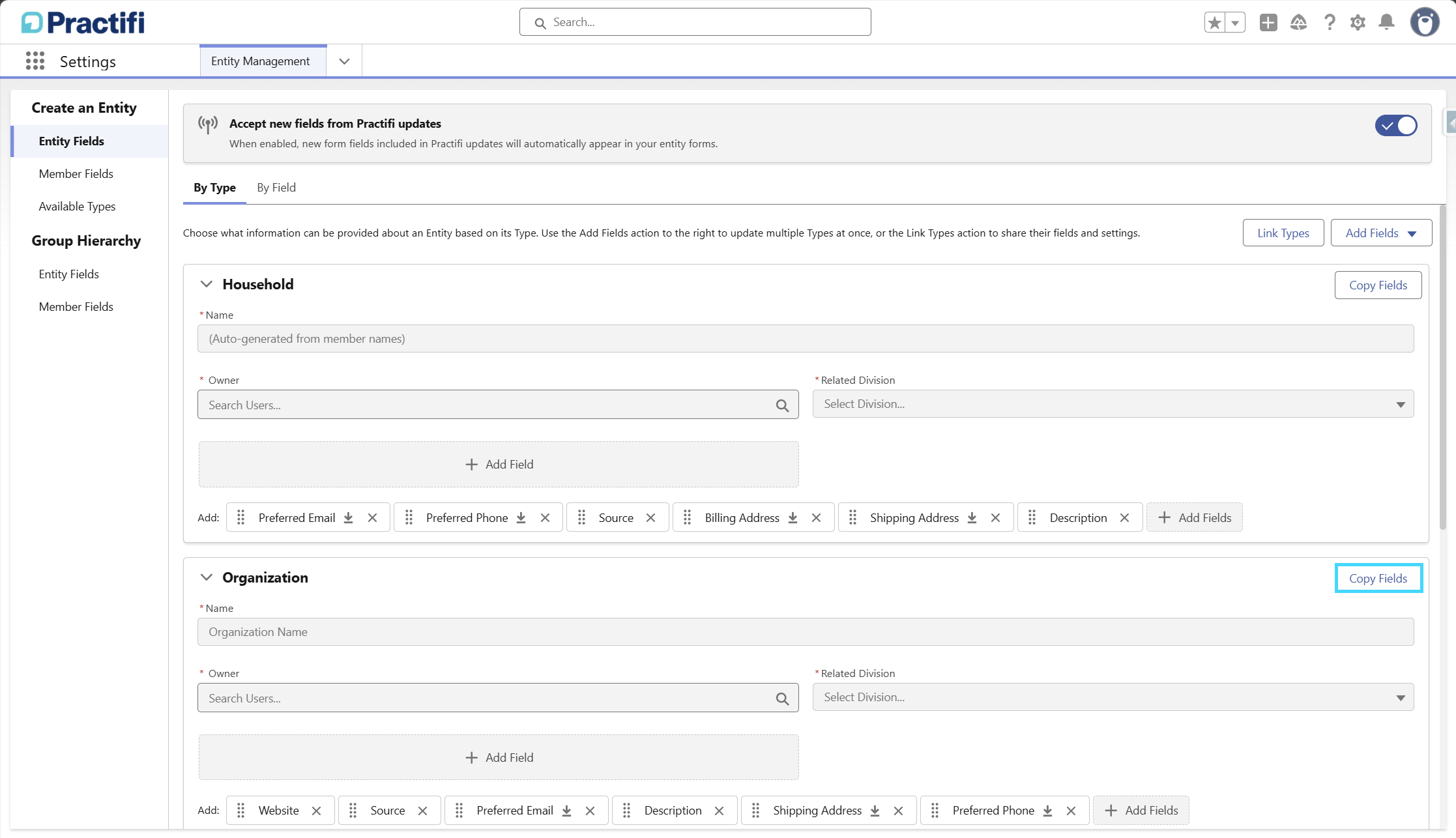1456x838 pixels.
Task: Click download arrow on Organization Shipping Address
Action: (875, 811)
